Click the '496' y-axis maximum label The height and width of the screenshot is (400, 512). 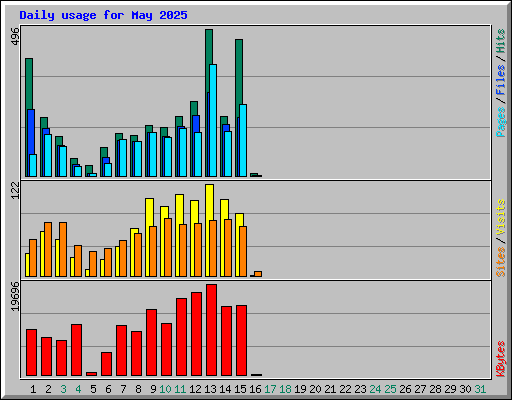15,36
